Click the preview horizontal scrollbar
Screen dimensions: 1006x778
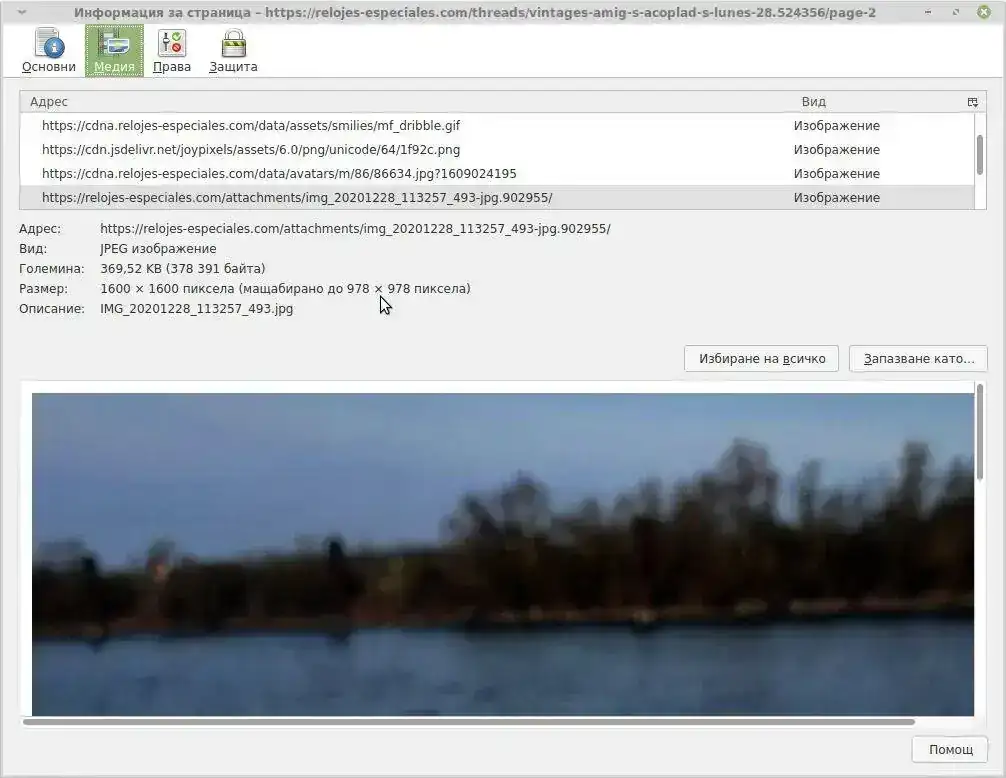point(468,722)
